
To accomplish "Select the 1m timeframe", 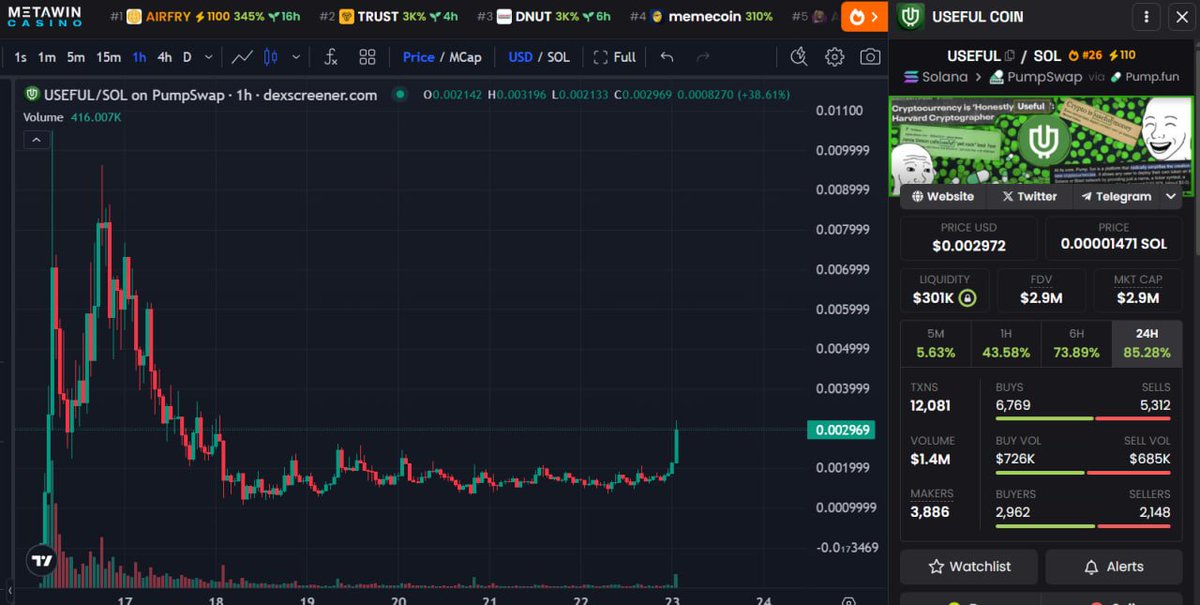I will (x=47, y=57).
